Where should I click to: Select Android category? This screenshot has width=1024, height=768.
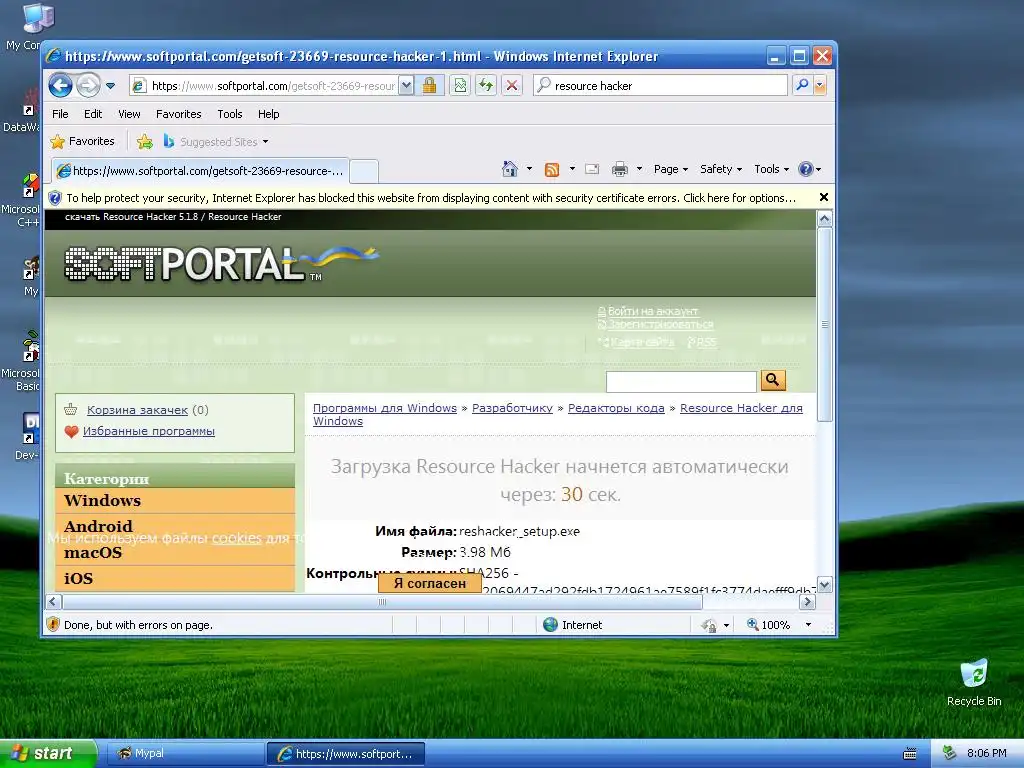pos(175,526)
